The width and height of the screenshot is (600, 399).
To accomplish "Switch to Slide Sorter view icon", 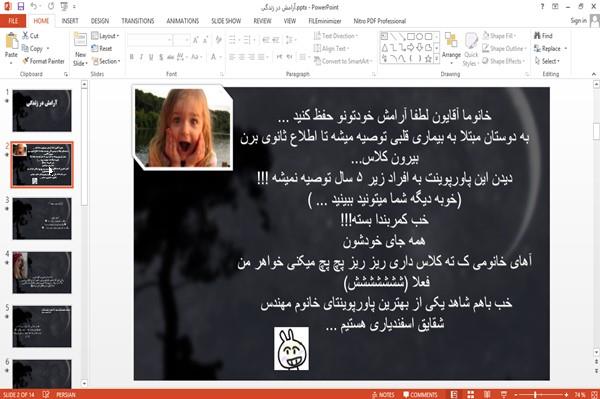I will coord(470,395).
